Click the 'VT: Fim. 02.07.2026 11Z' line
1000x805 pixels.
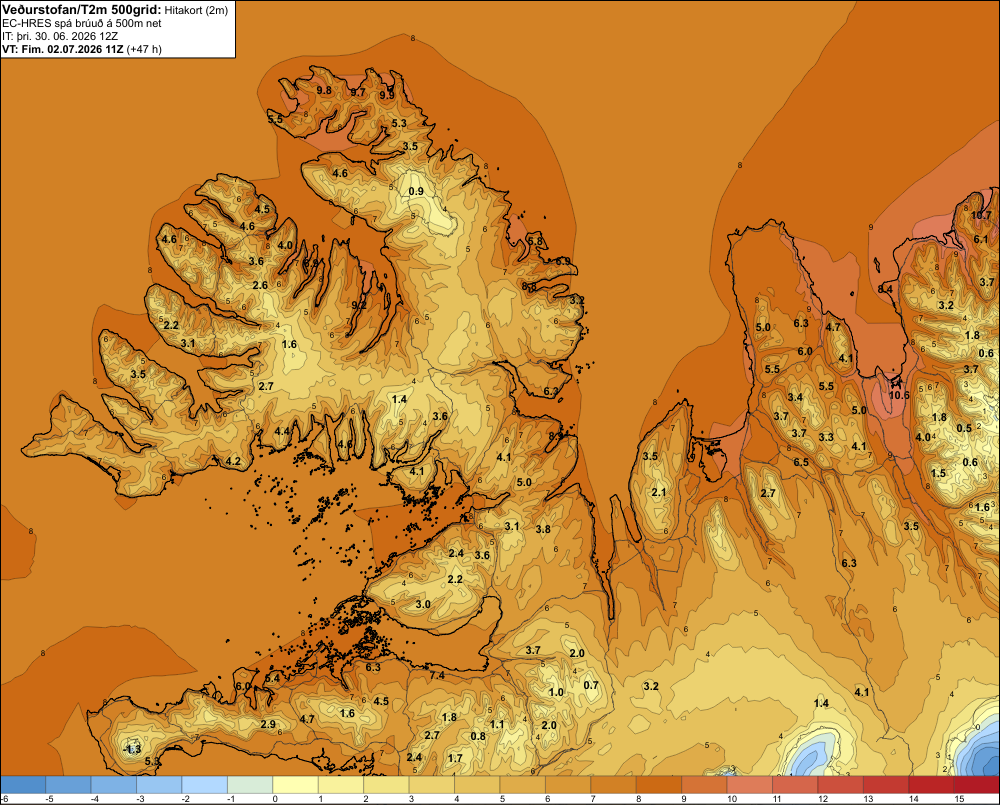click(62, 49)
